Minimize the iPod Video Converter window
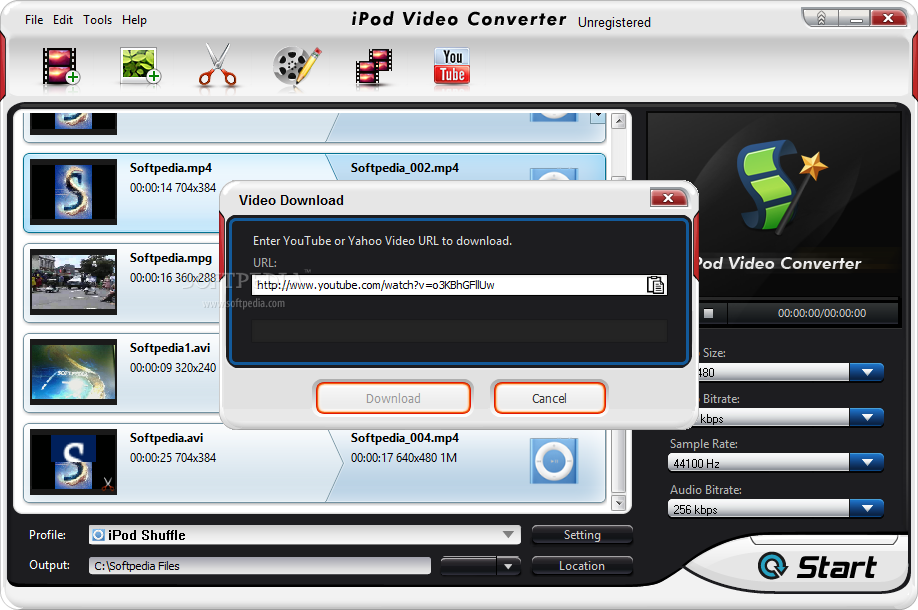 [x=855, y=18]
